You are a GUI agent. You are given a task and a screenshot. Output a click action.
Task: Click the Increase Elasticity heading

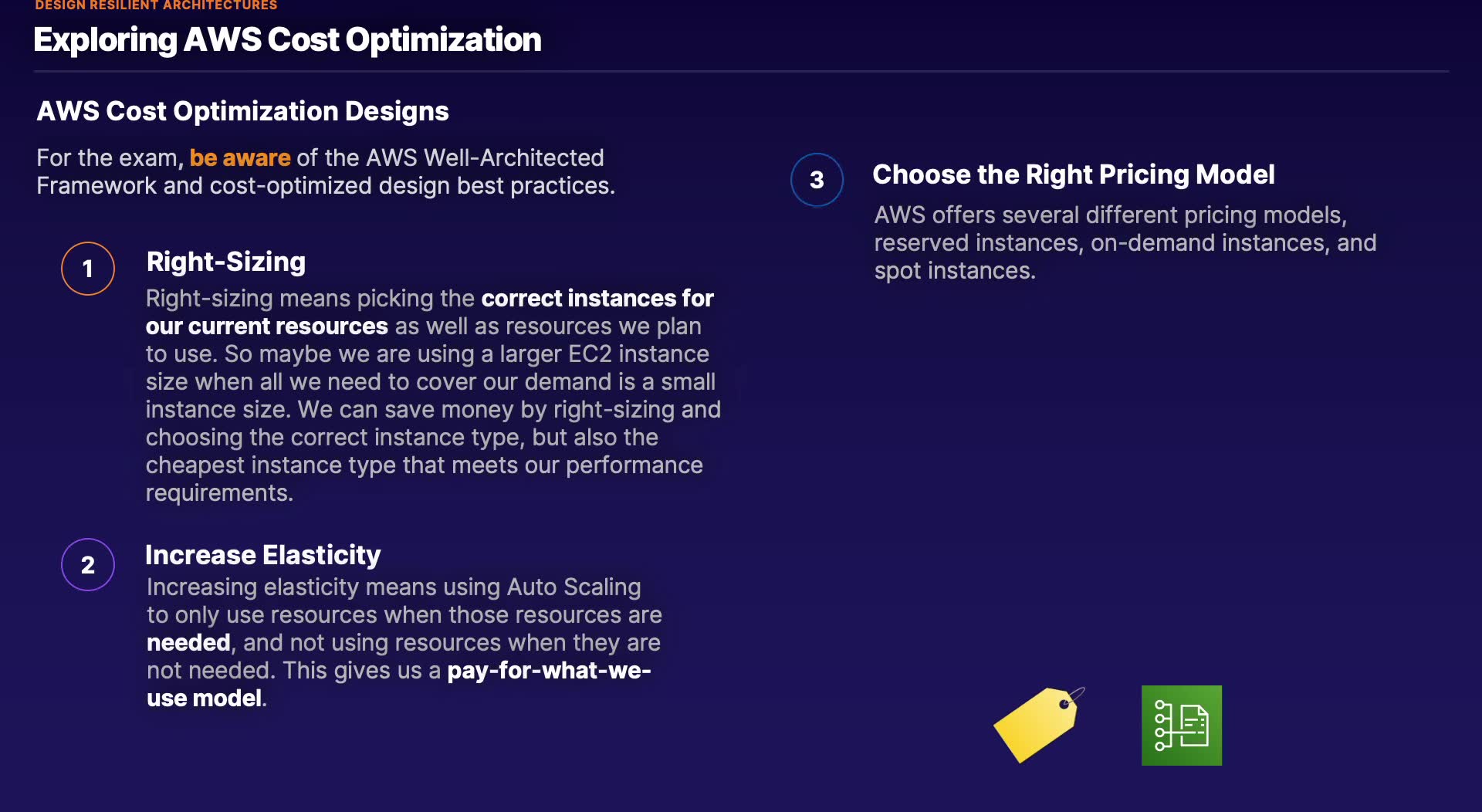(x=263, y=555)
